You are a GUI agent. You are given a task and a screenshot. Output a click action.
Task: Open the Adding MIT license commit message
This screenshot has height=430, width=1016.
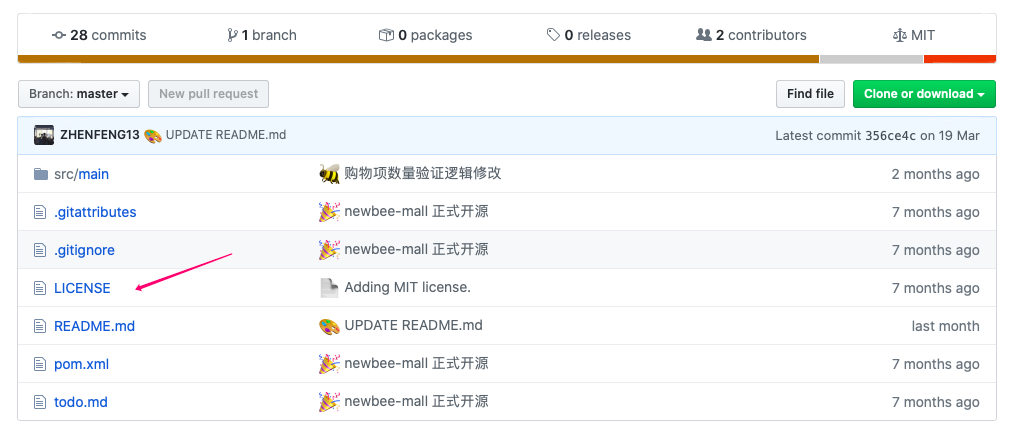click(x=407, y=288)
